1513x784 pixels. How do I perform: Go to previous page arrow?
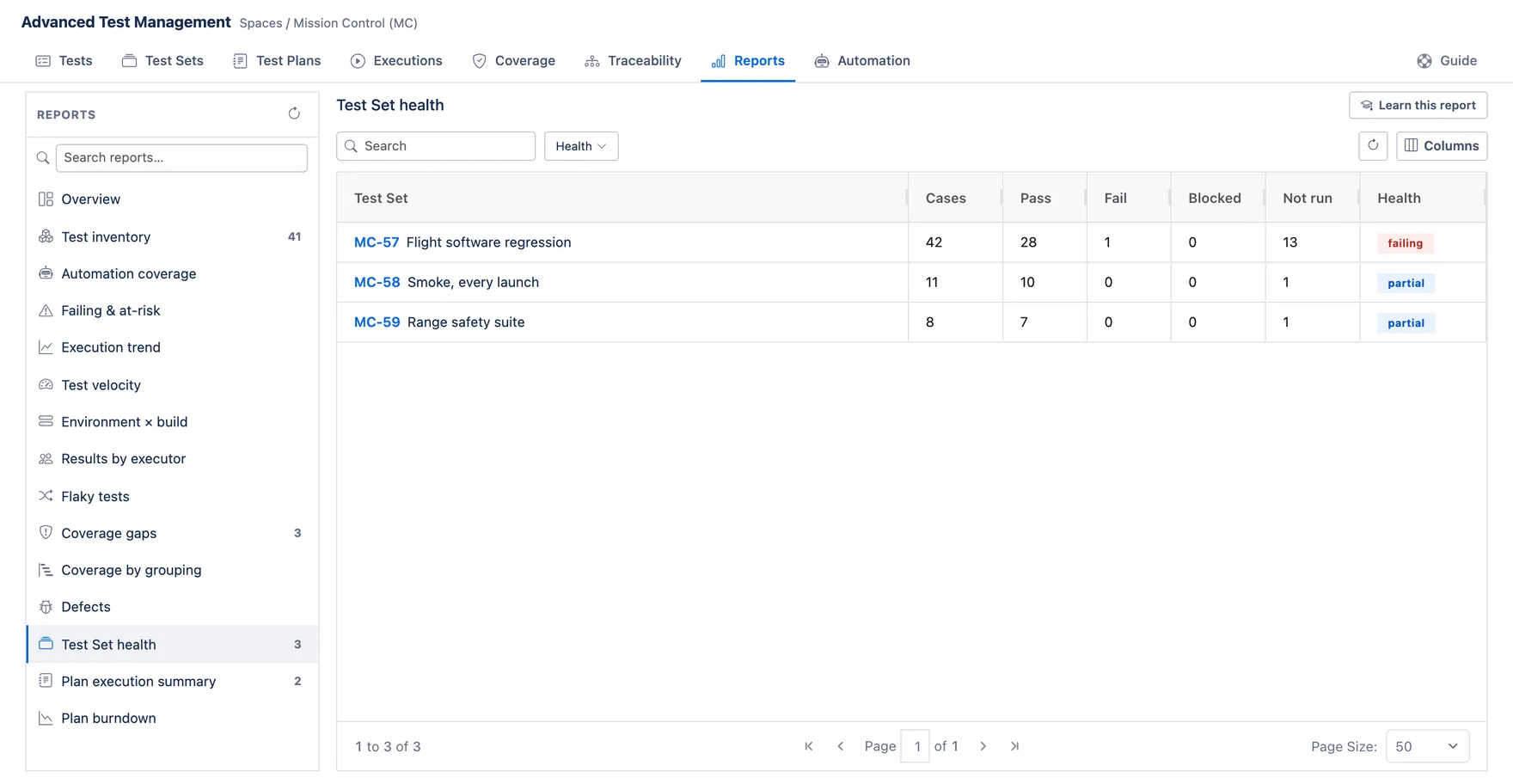tap(841, 746)
